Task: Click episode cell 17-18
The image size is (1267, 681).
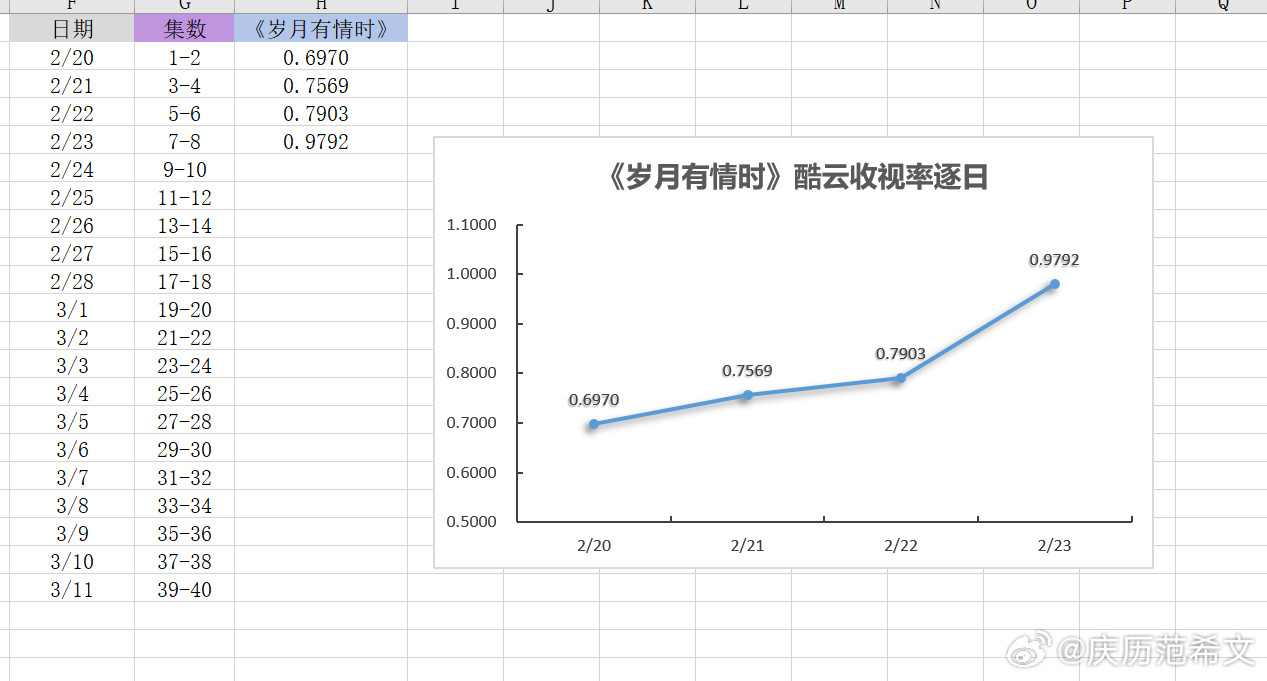Action: coord(185,281)
